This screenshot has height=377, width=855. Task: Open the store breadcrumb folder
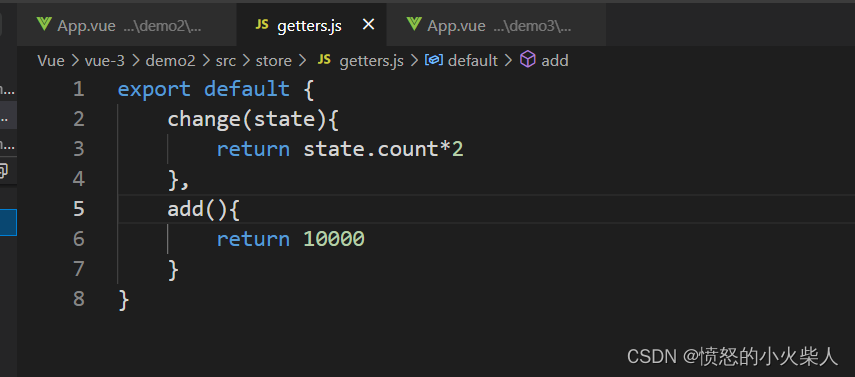tap(274, 61)
